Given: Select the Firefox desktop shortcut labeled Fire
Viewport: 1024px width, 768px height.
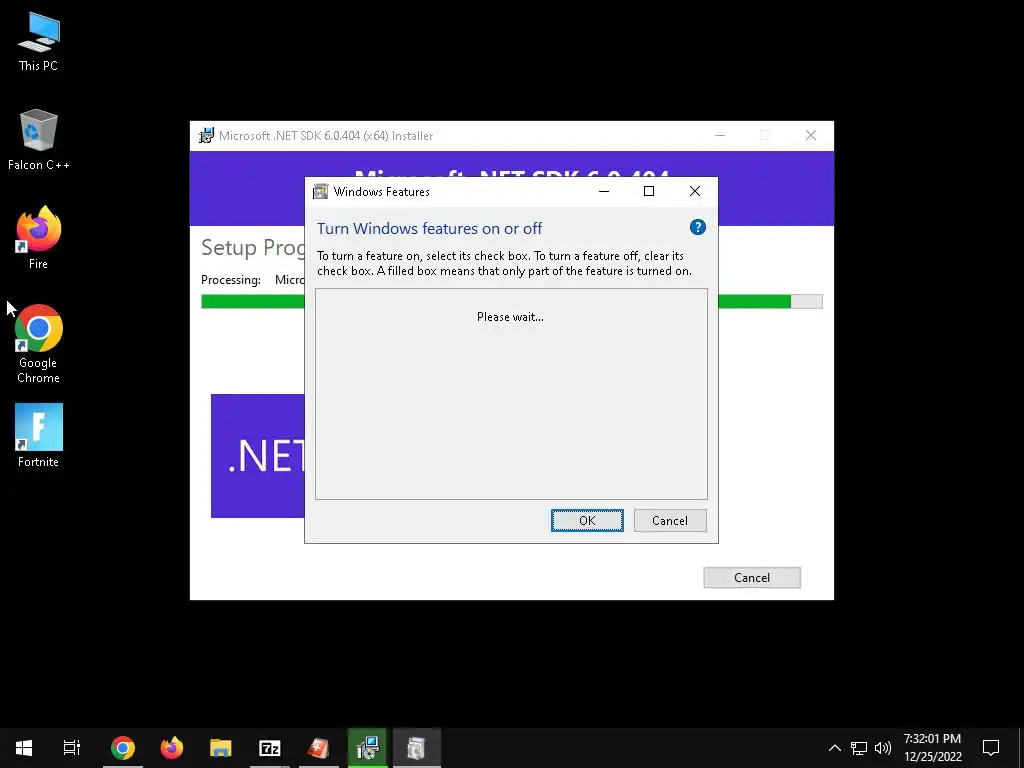Looking at the screenshot, I should [x=38, y=238].
